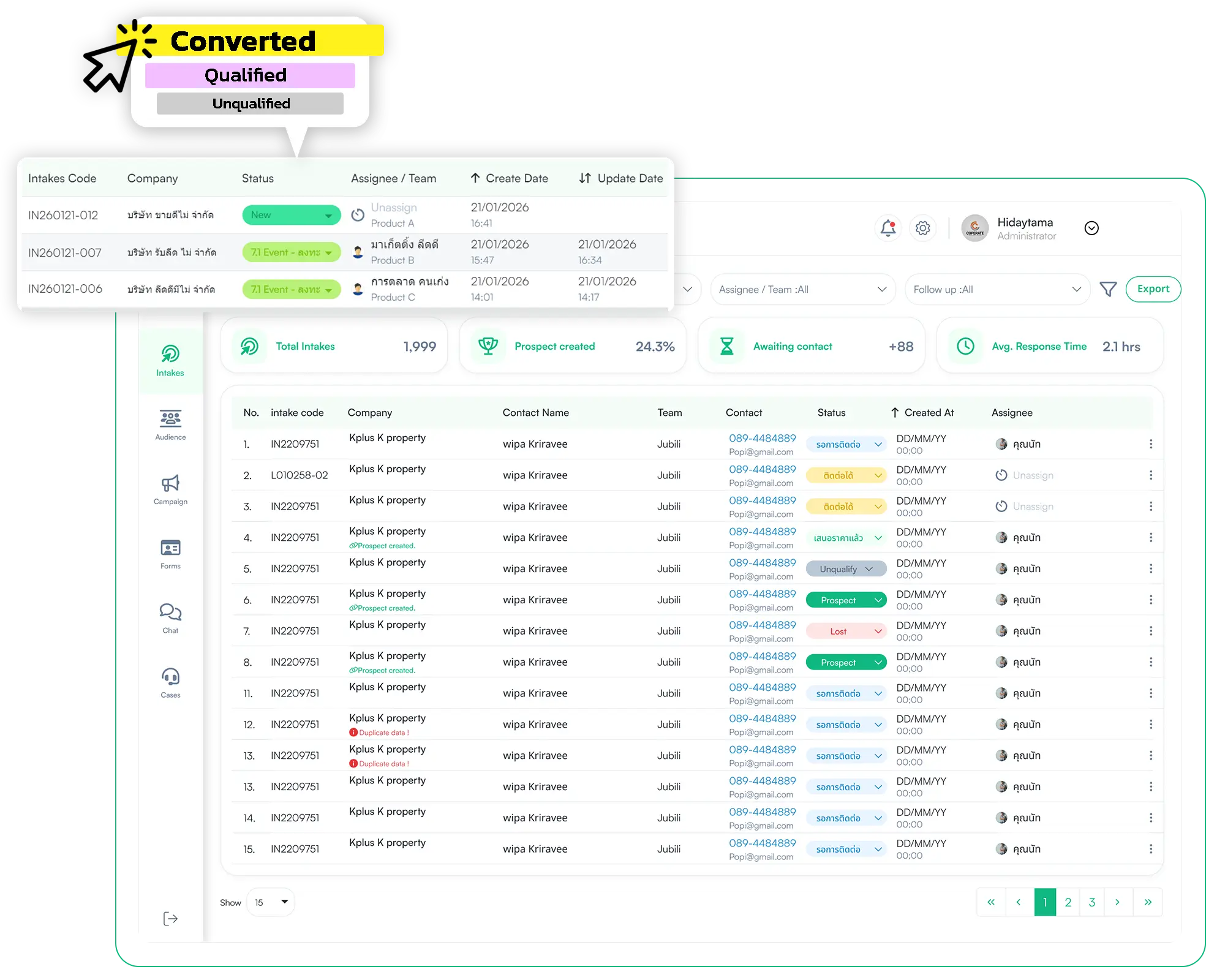Viewport: 1225px width, 980px height.
Task: Click the filter funnel icon
Action: click(1108, 289)
